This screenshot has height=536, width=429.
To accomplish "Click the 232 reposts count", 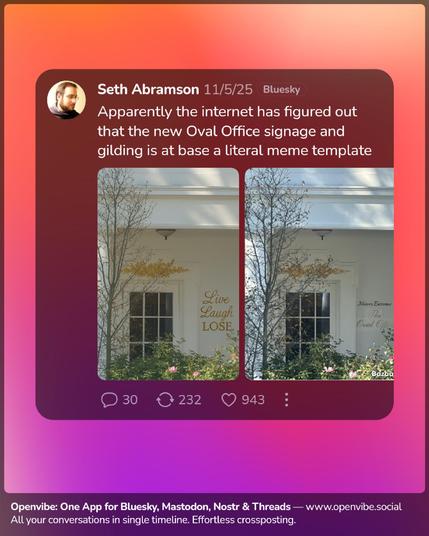I will [x=190, y=400].
